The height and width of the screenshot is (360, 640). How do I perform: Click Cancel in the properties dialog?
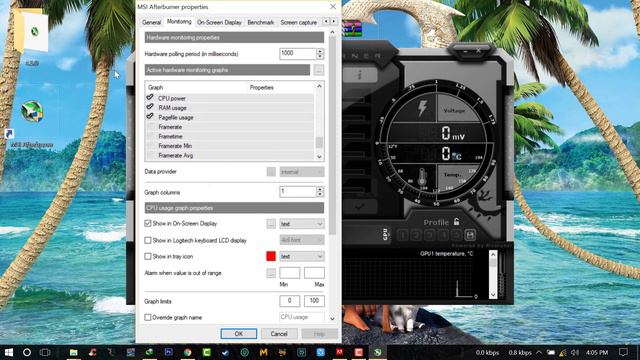point(279,334)
